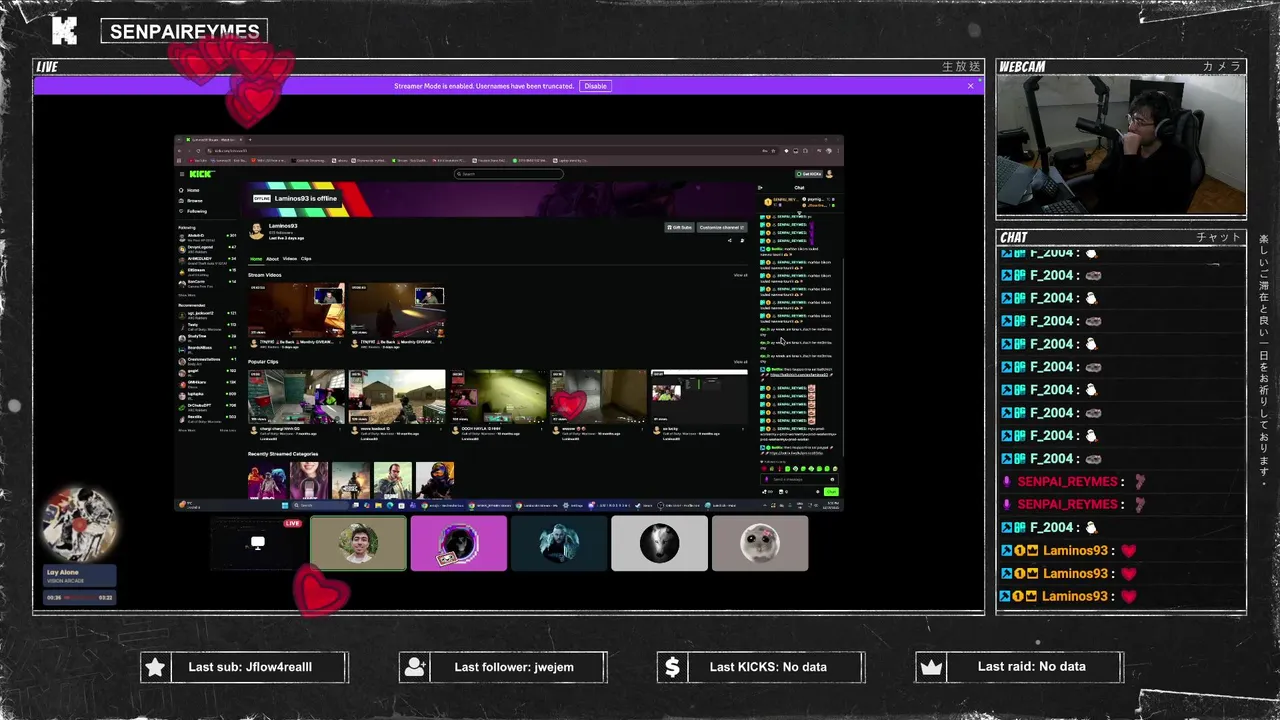Open a new browser tab
Image resolution: width=1280 pixels, height=720 pixels.
click(x=250, y=140)
